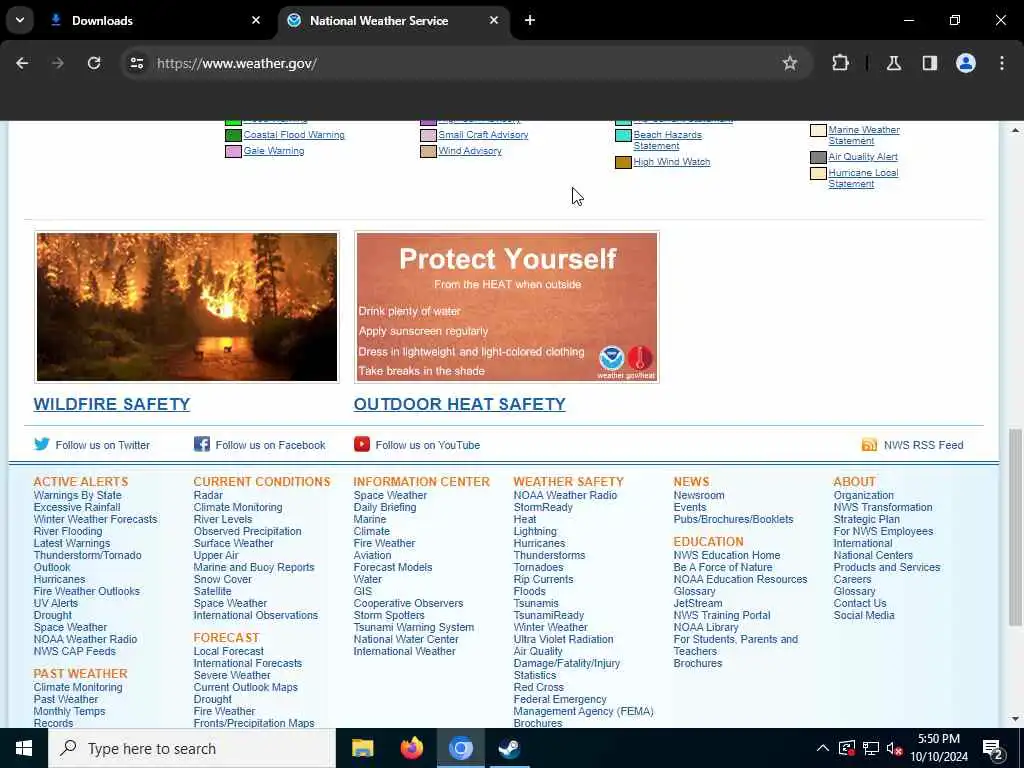Click the Coastal Flood Warning color swatch
This screenshot has height=768, width=1024.
pyautogui.click(x=233, y=135)
